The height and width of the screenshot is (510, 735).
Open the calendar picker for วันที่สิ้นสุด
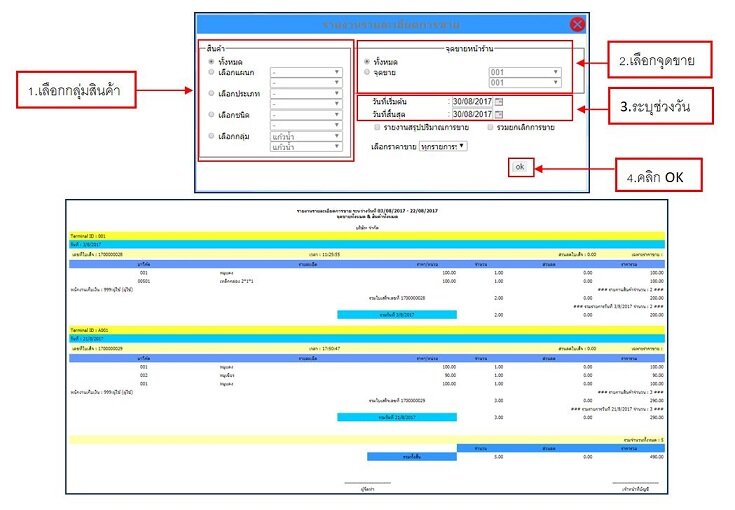499,114
